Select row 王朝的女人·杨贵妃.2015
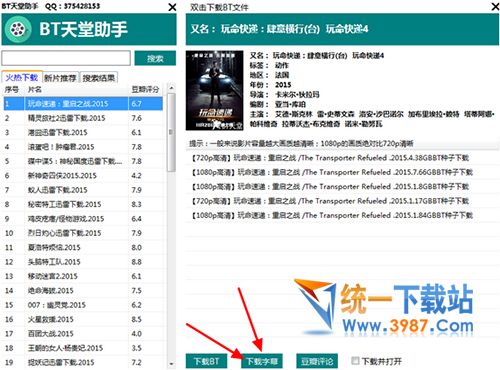This screenshot has width=500, height=370. (83, 348)
